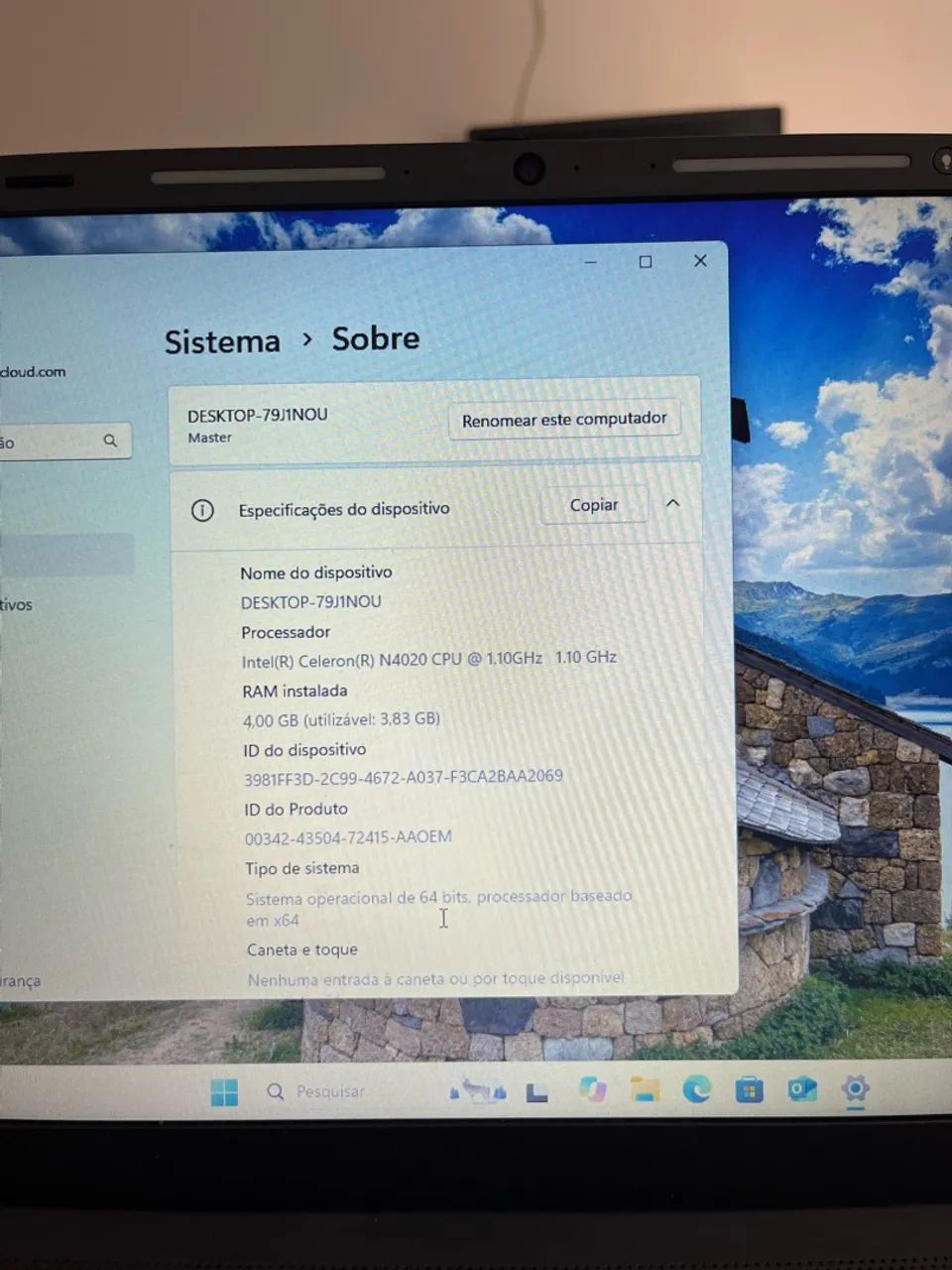Close the Settings window
The width and height of the screenshot is (952, 1270).
pos(700,261)
